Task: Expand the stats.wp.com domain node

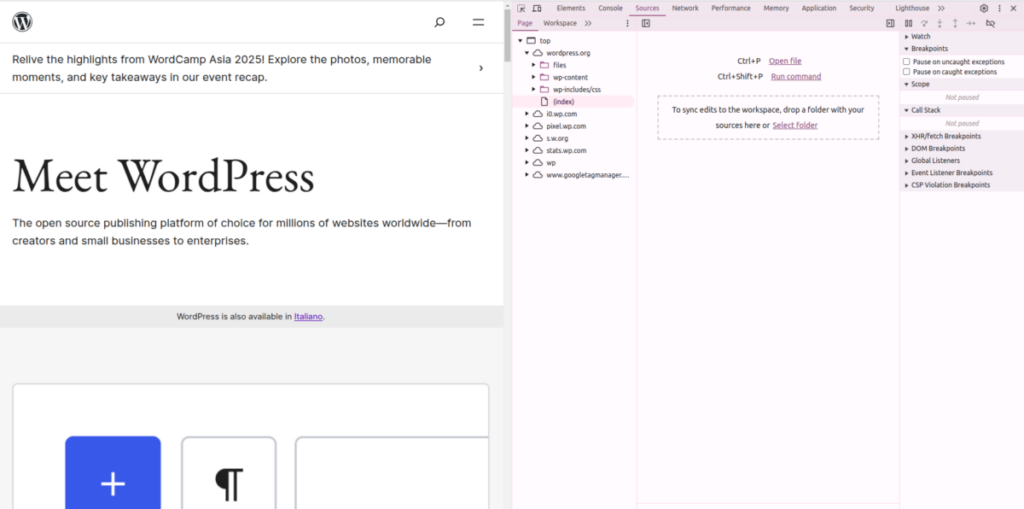Action: click(x=527, y=150)
